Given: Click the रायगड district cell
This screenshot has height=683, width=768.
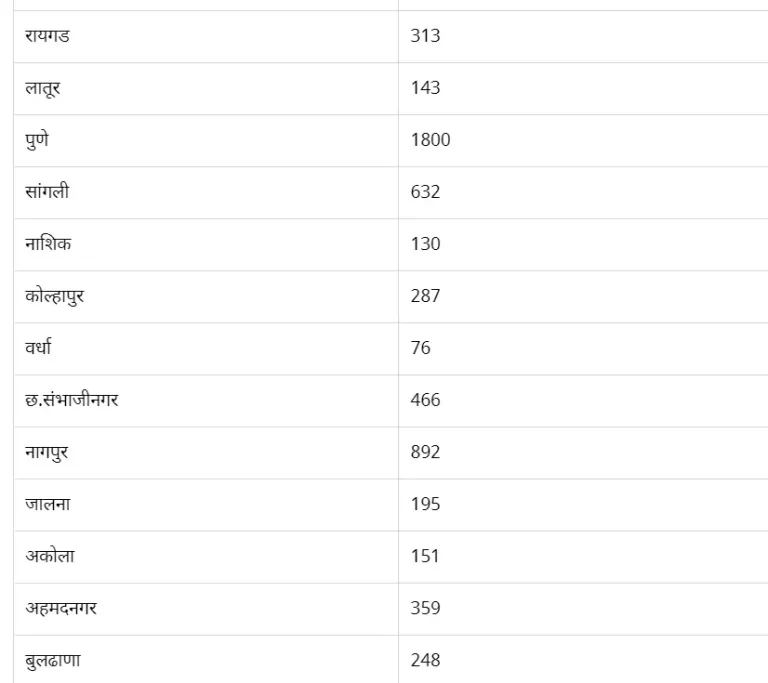Looking at the screenshot, I should tap(47, 36).
